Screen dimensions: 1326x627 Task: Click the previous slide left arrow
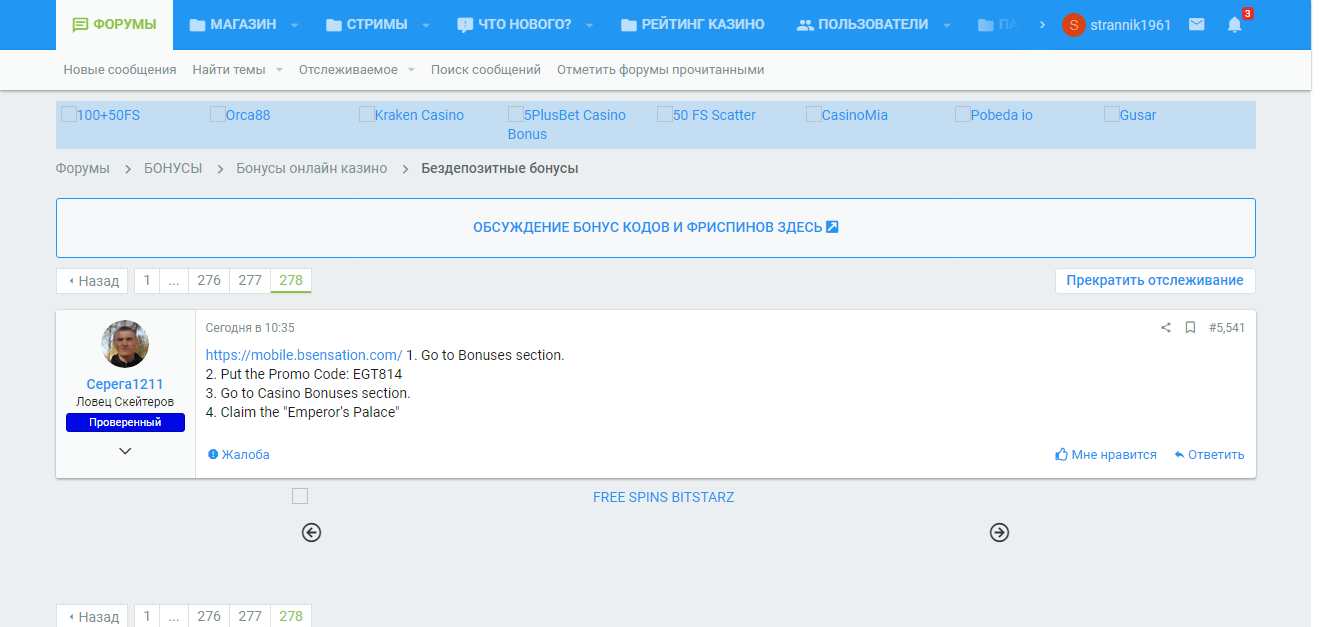(x=311, y=533)
